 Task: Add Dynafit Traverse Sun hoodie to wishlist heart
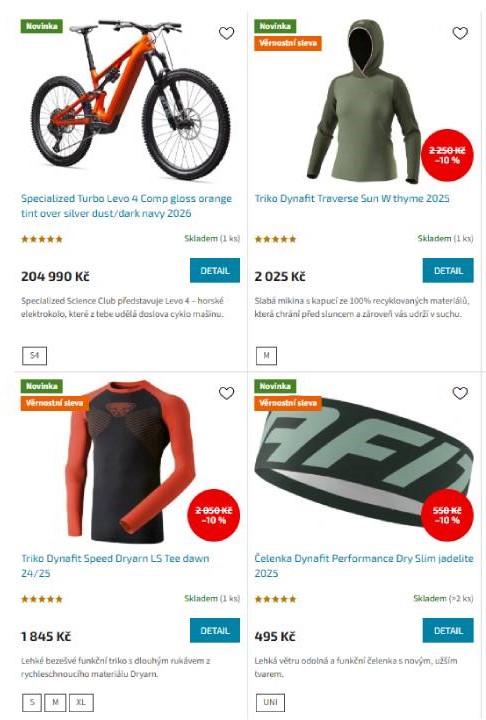(x=460, y=33)
